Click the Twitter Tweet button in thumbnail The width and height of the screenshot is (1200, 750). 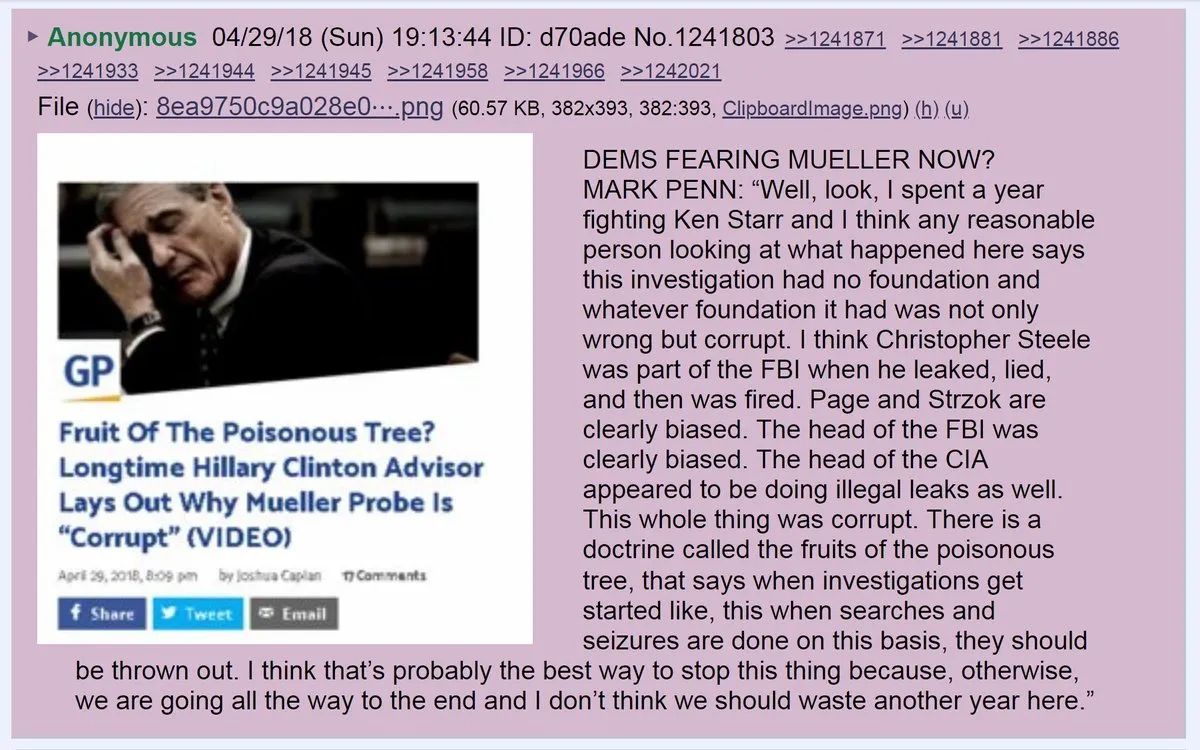[x=198, y=613]
